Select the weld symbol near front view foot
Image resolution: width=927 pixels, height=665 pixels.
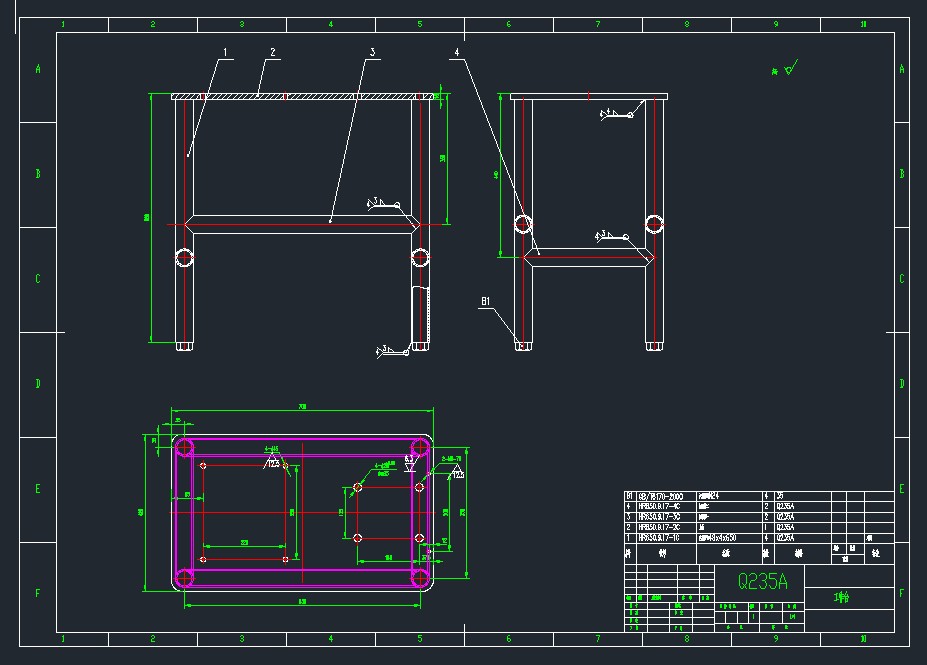(x=391, y=350)
